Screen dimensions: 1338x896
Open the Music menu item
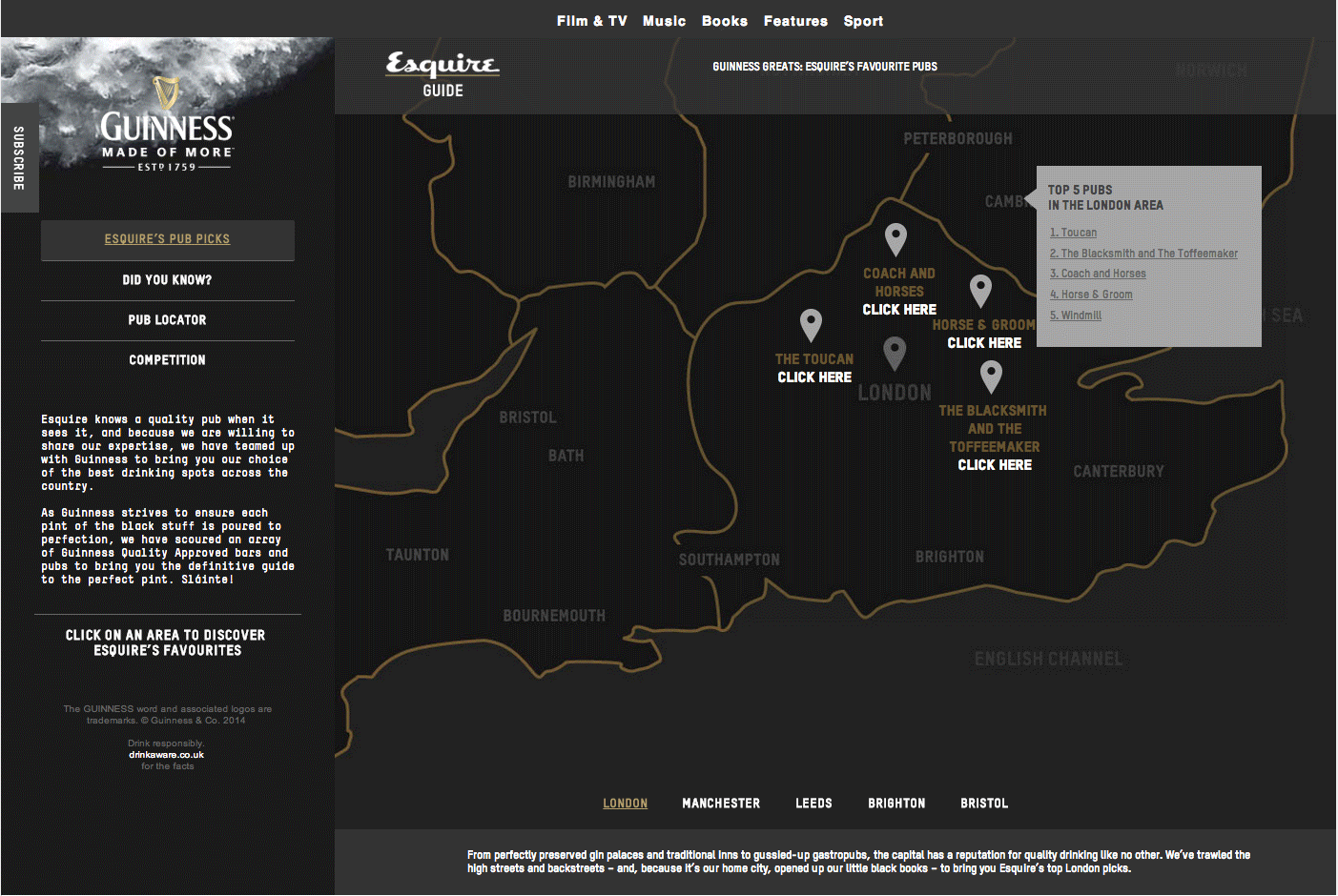[x=664, y=21]
